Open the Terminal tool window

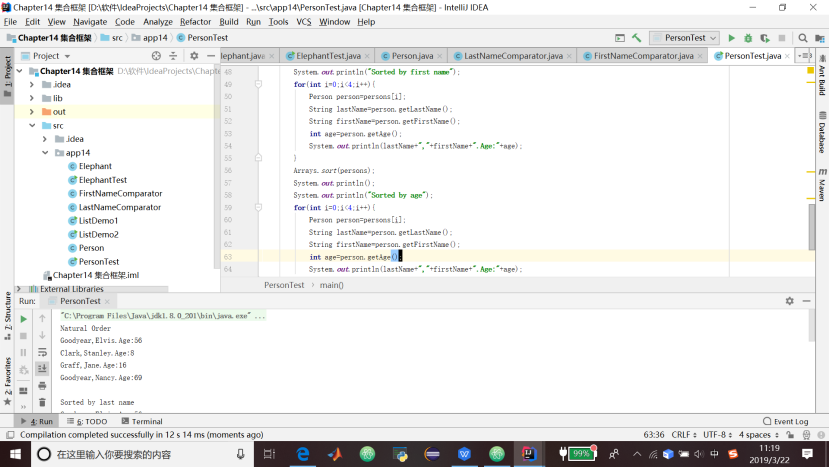[x=141, y=422]
